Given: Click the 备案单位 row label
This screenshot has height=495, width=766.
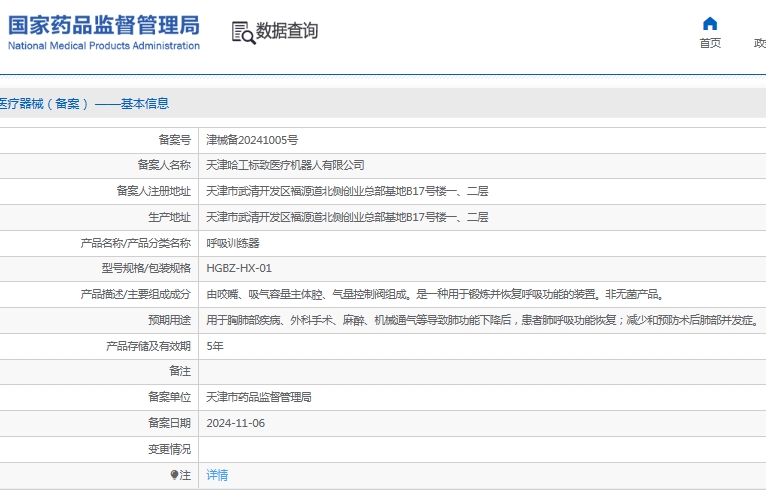Looking at the screenshot, I should point(170,397).
